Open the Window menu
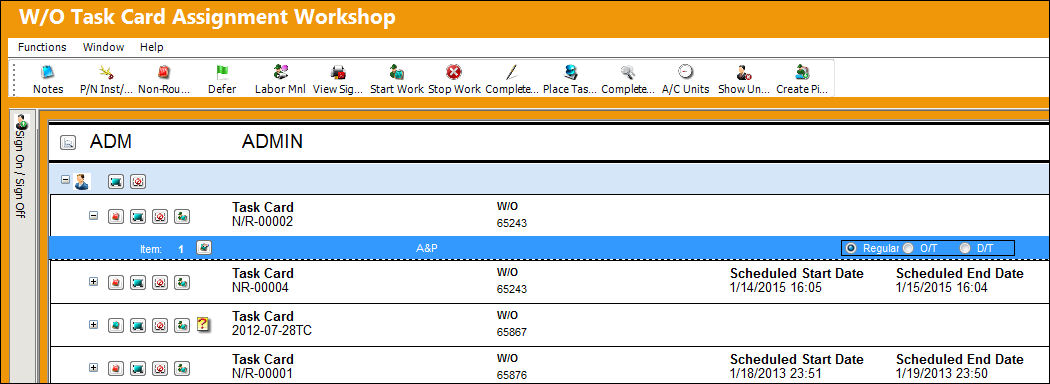 click(103, 47)
